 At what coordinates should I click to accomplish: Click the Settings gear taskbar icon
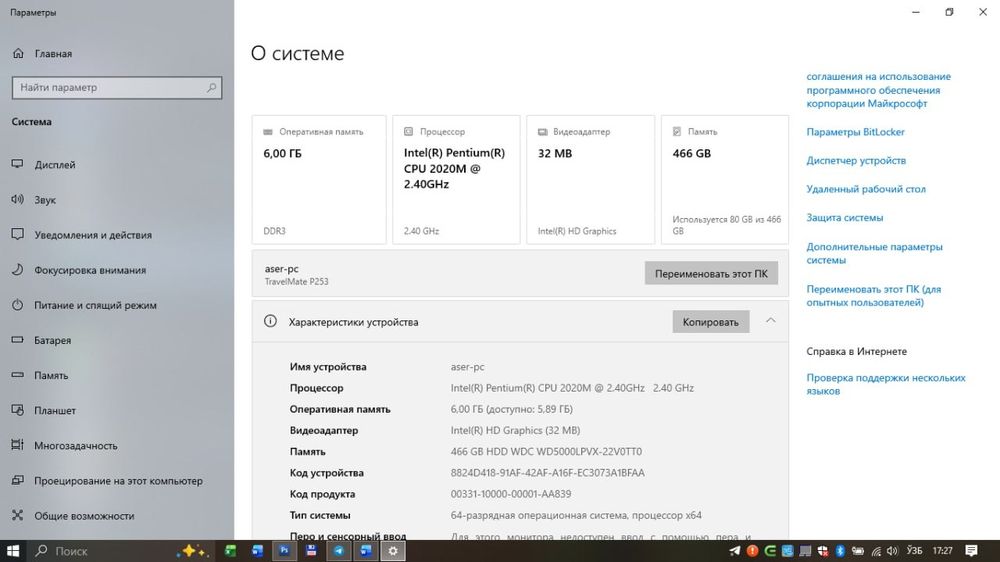393,551
